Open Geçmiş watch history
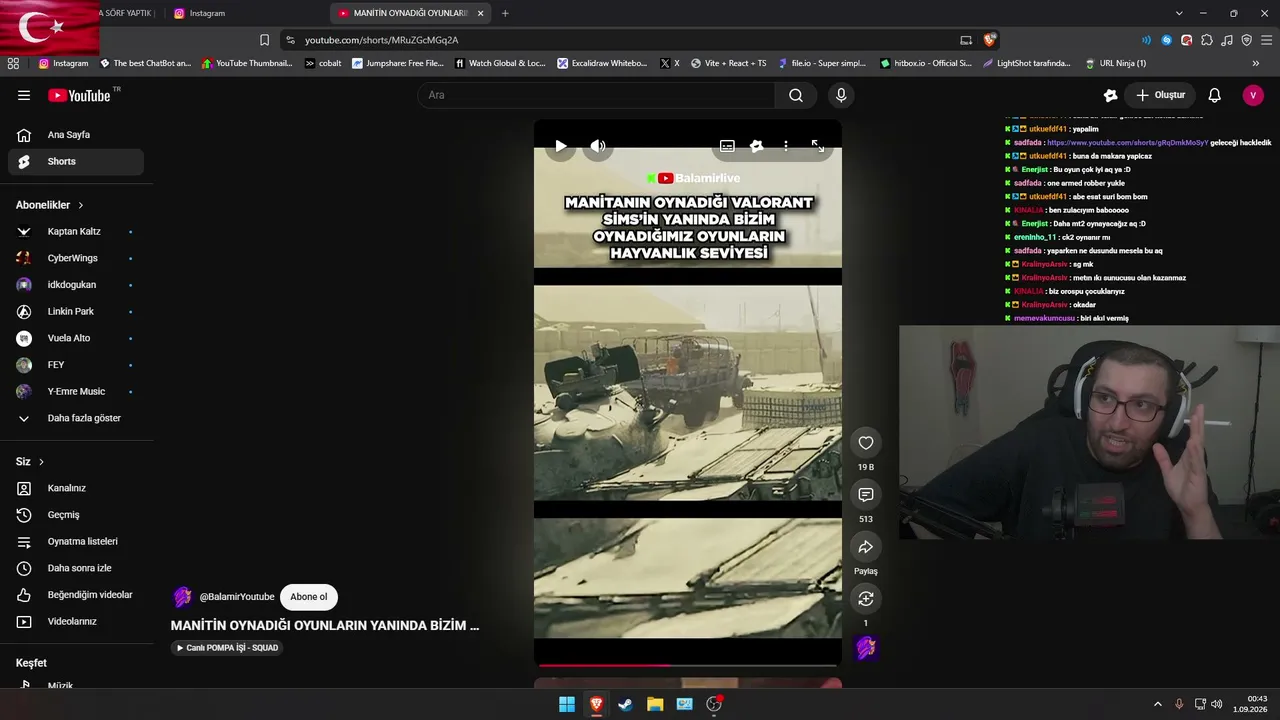 click(x=76, y=515)
